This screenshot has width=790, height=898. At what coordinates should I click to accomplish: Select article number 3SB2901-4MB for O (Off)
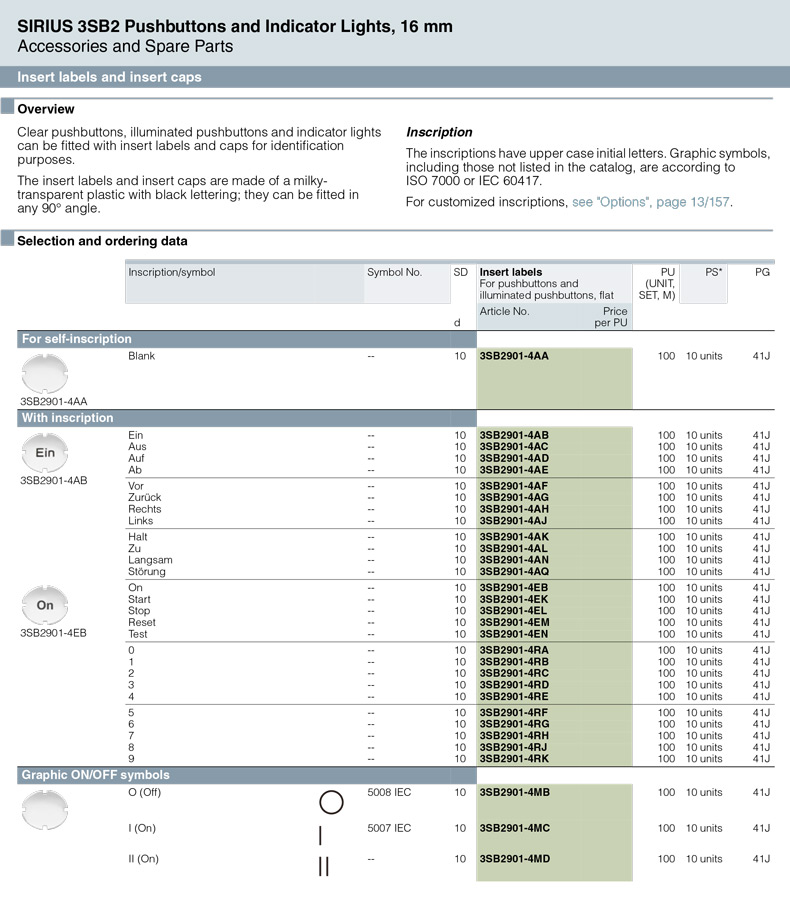[514, 793]
